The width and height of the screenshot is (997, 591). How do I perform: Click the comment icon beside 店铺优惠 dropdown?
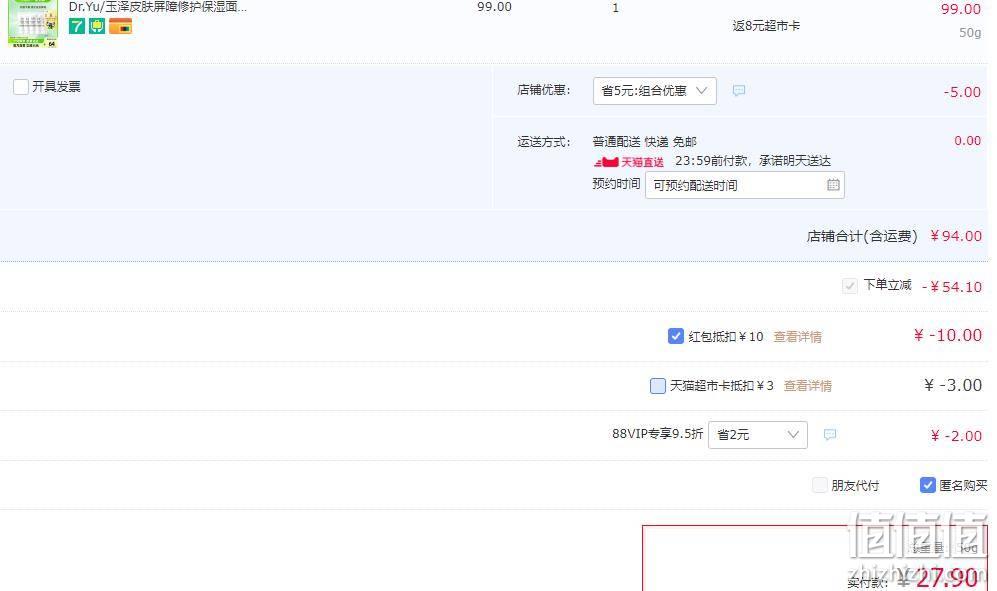738,90
